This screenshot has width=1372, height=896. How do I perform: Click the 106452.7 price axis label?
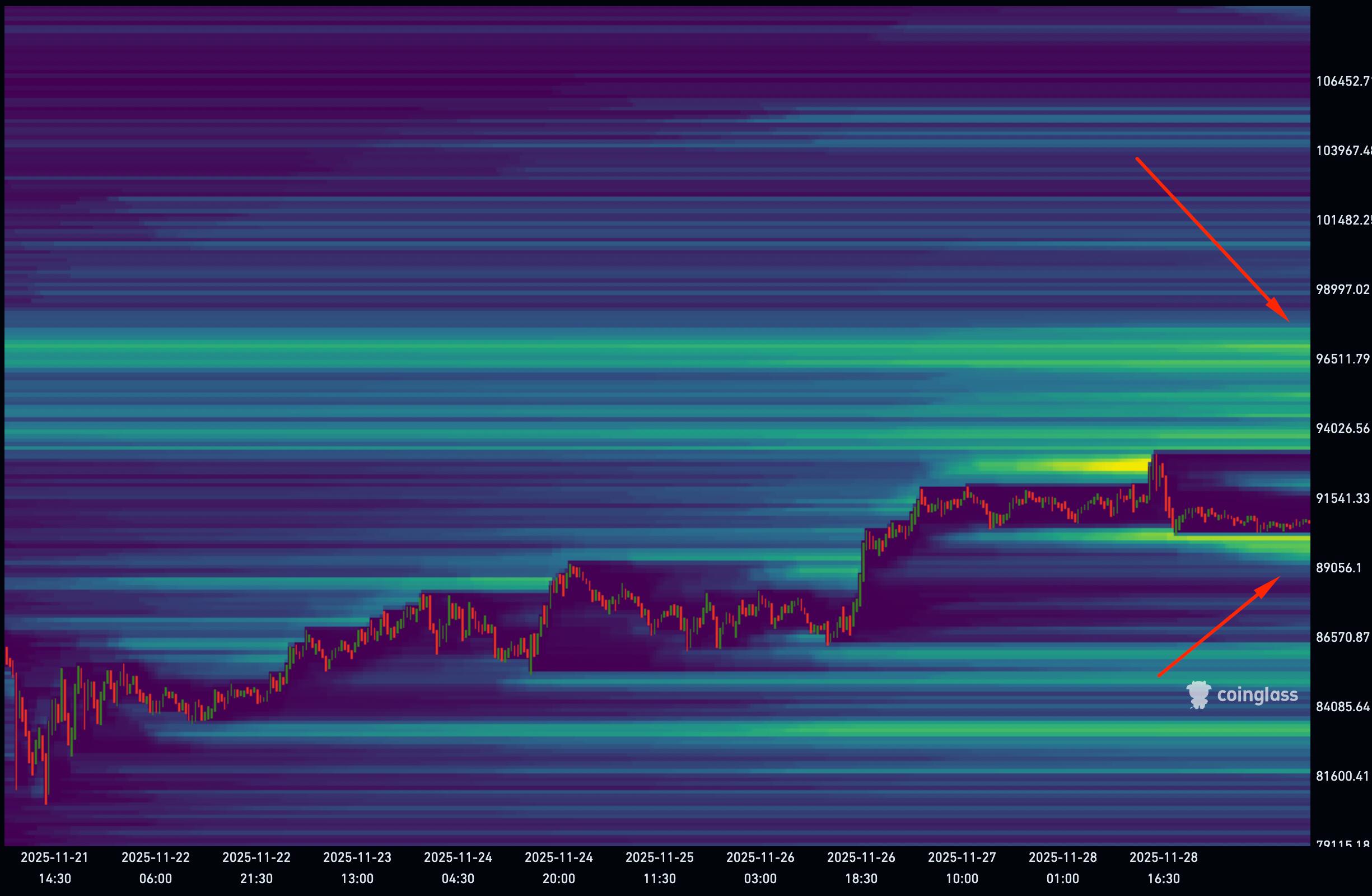(1342, 81)
